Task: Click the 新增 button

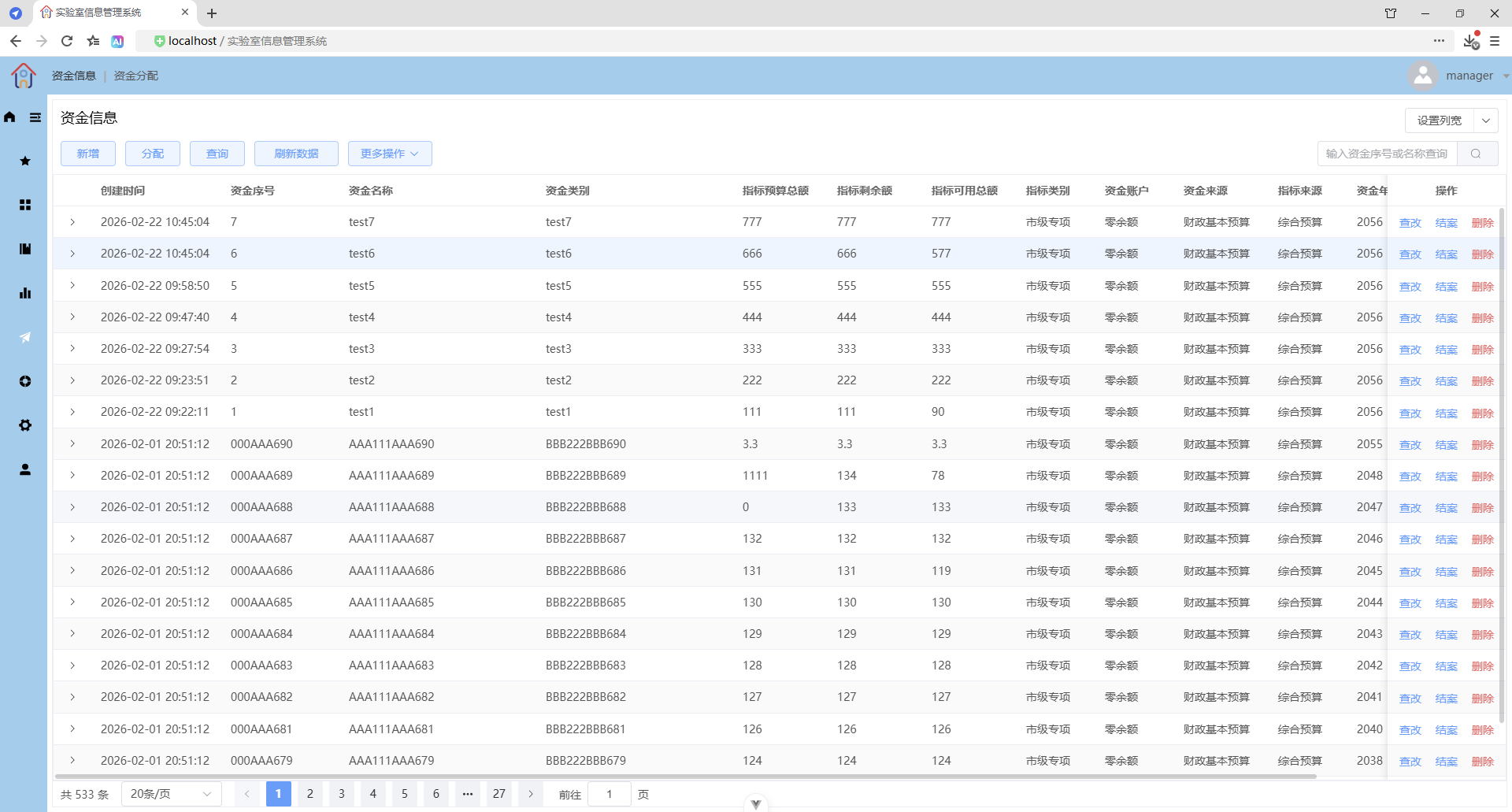Action: tap(88, 154)
